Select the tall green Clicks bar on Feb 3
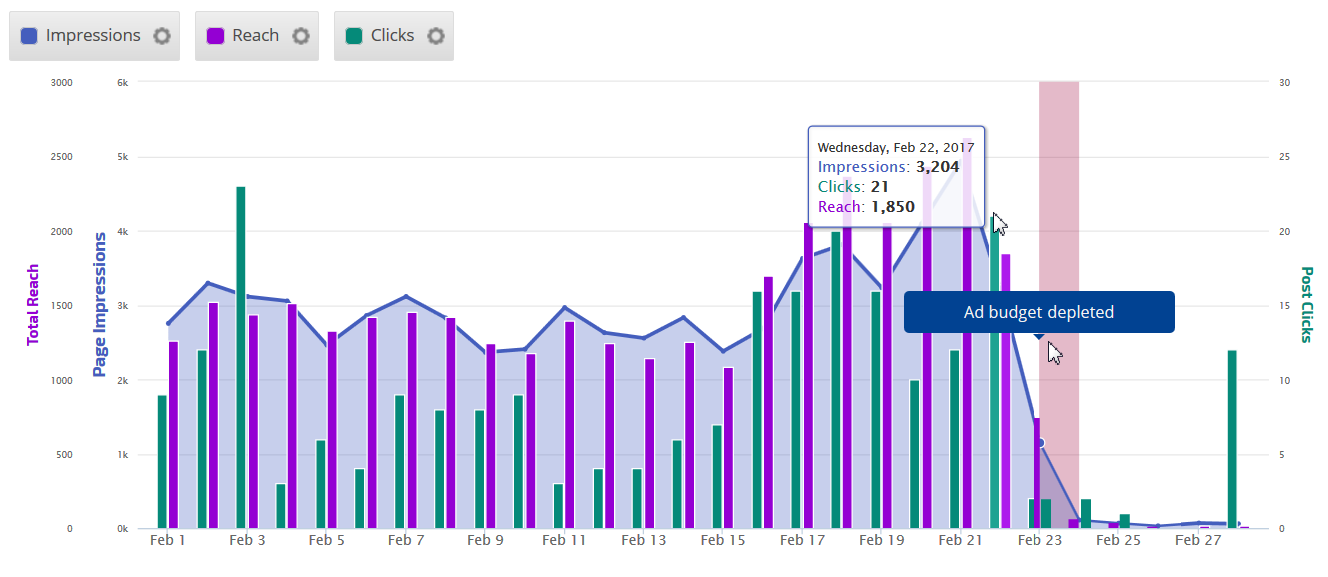The image size is (1328, 577). click(241, 357)
